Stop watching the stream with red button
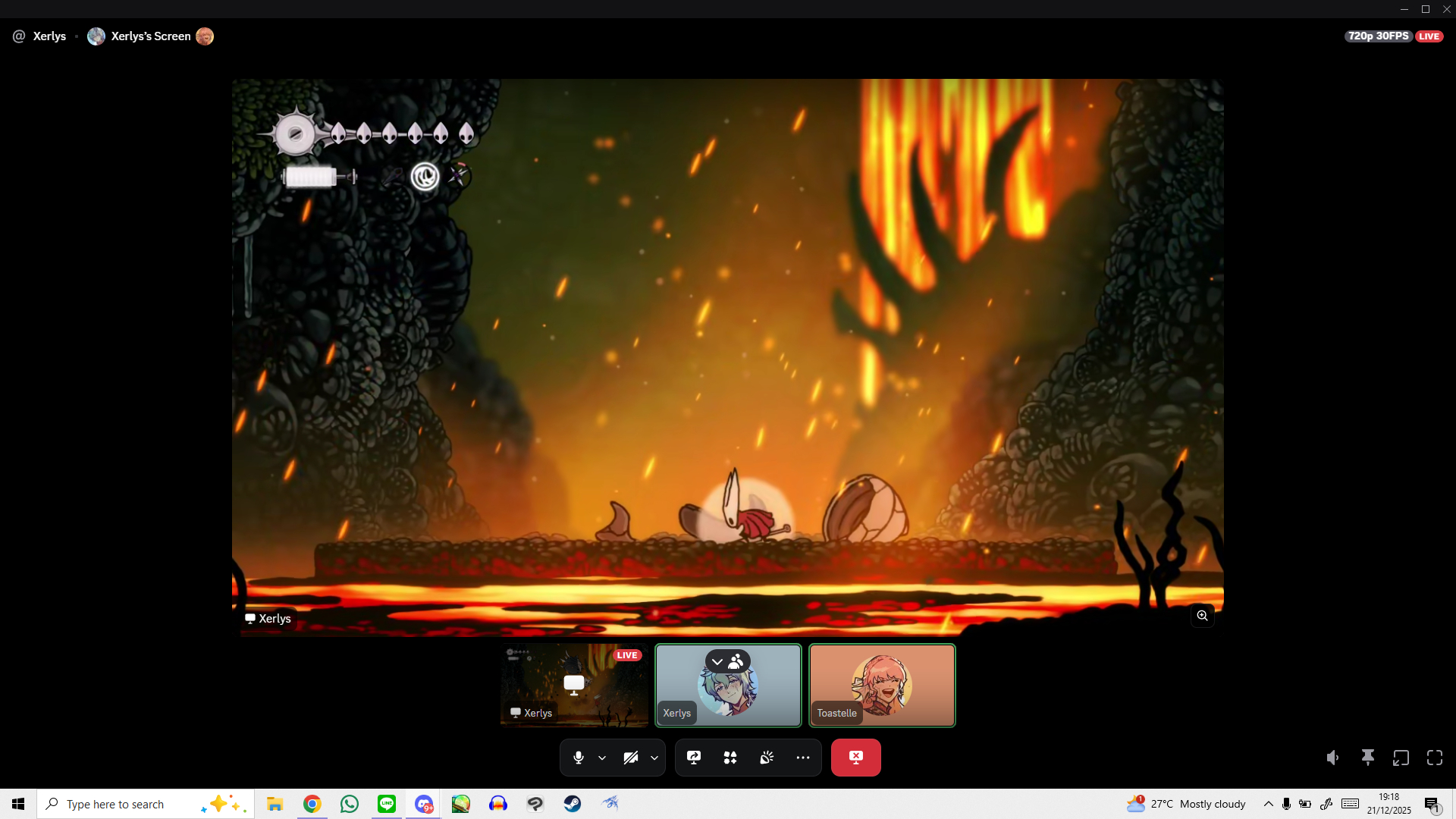Viewport: 1456px width, 819px height. click(x=855, y=758)
